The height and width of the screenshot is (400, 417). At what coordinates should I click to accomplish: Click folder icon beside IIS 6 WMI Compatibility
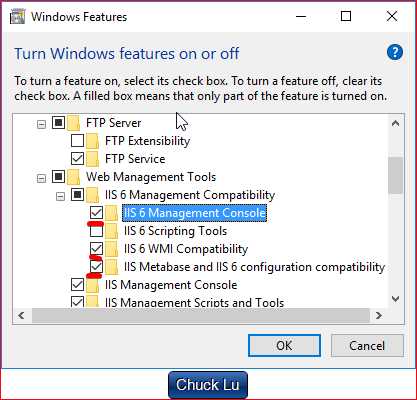pos(111,249)
